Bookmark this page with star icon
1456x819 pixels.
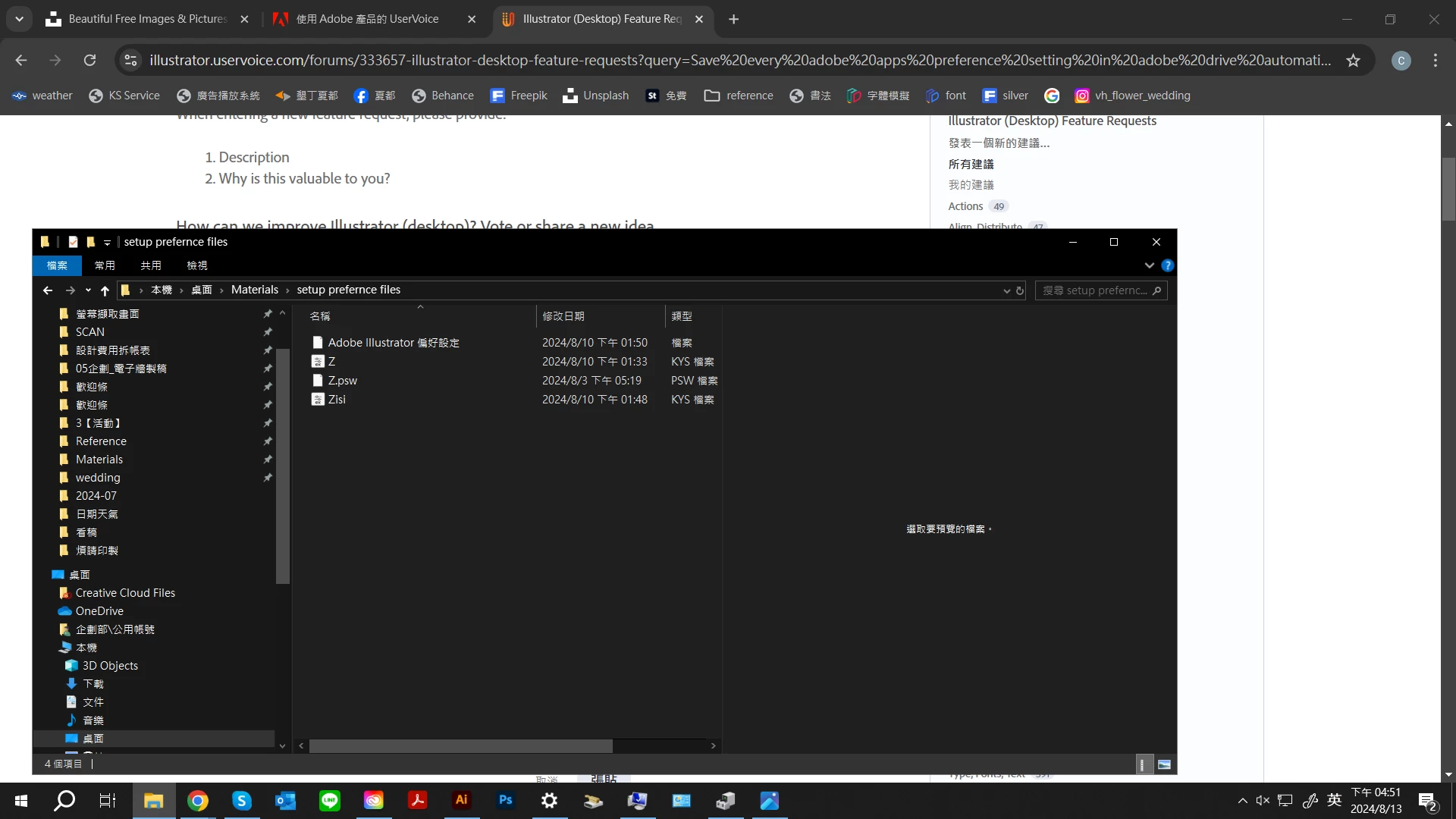click(x=1353, y=61)
